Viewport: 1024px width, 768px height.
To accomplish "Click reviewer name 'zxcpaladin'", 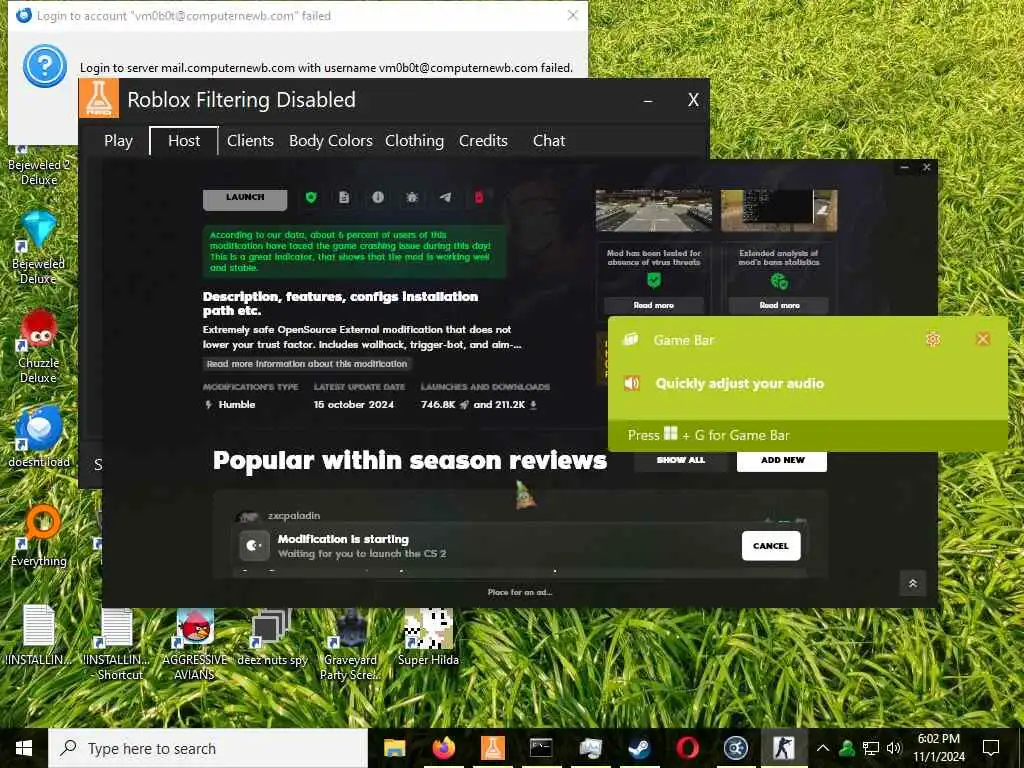I will pyautogui.click(x=294, y=515).
